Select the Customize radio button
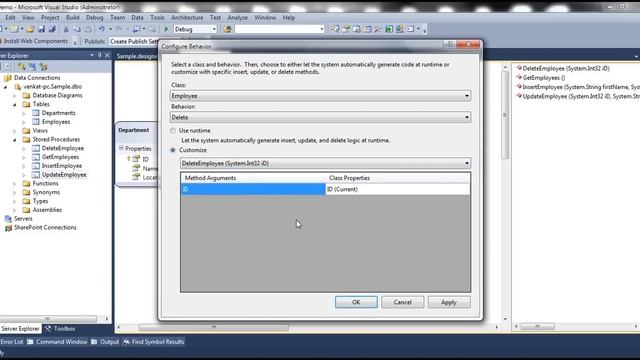 click(173, 150)
